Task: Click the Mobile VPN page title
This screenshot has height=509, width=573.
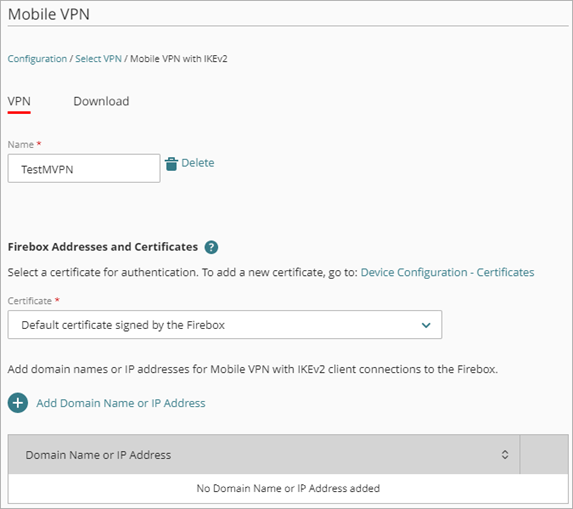Action: click(x=49, y=14)
